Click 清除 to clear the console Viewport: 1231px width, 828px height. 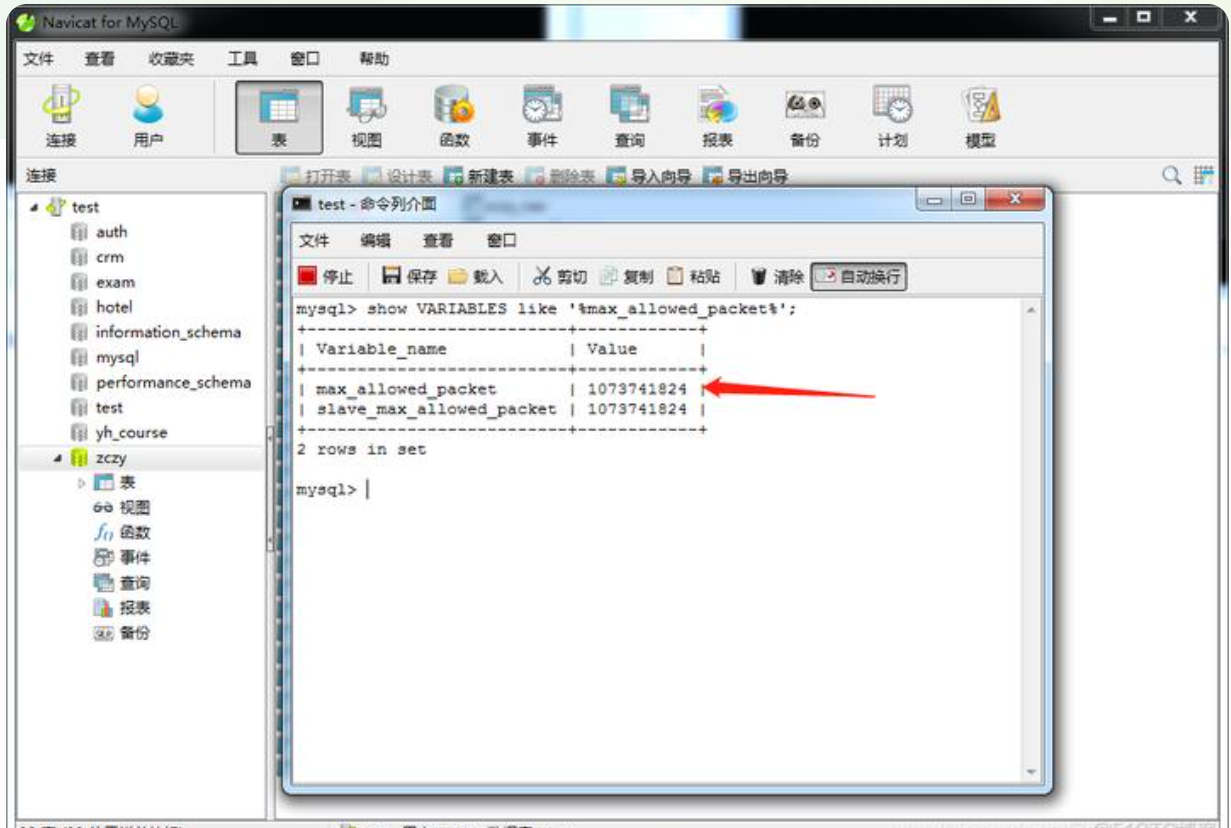[x=777, y=277]
